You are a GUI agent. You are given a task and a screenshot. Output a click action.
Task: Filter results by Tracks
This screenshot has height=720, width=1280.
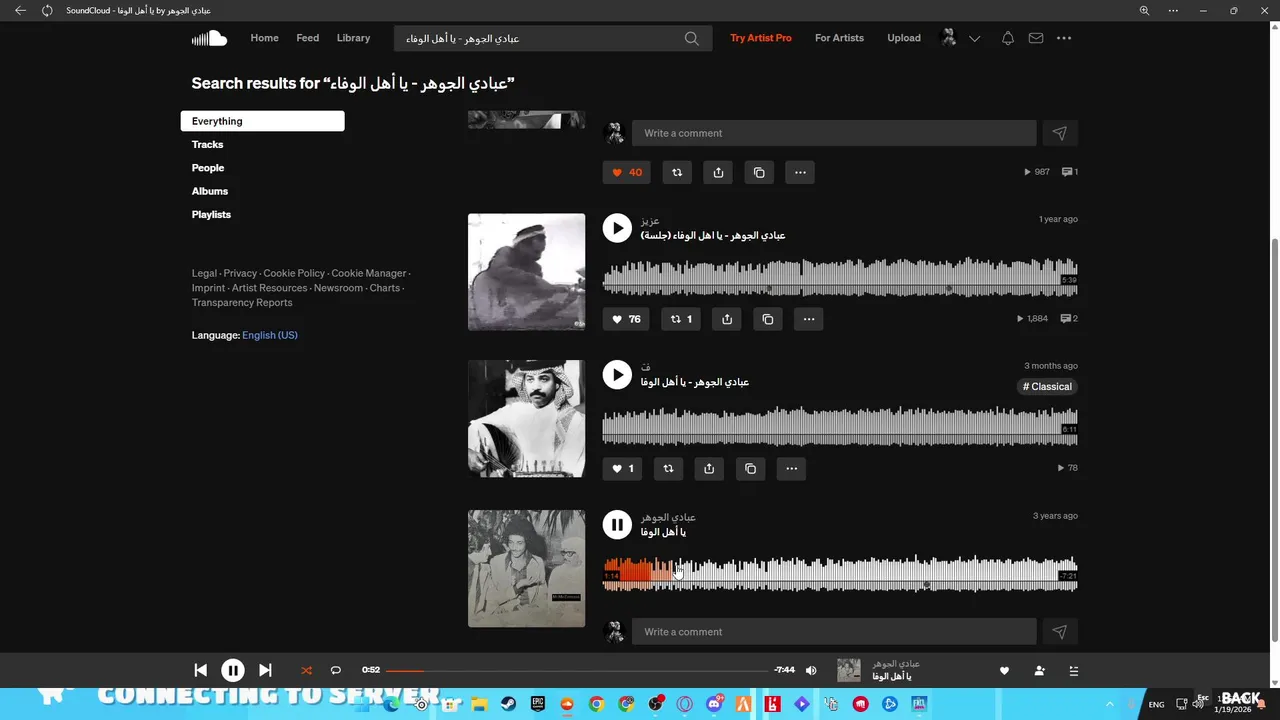[x=208, y=145]
